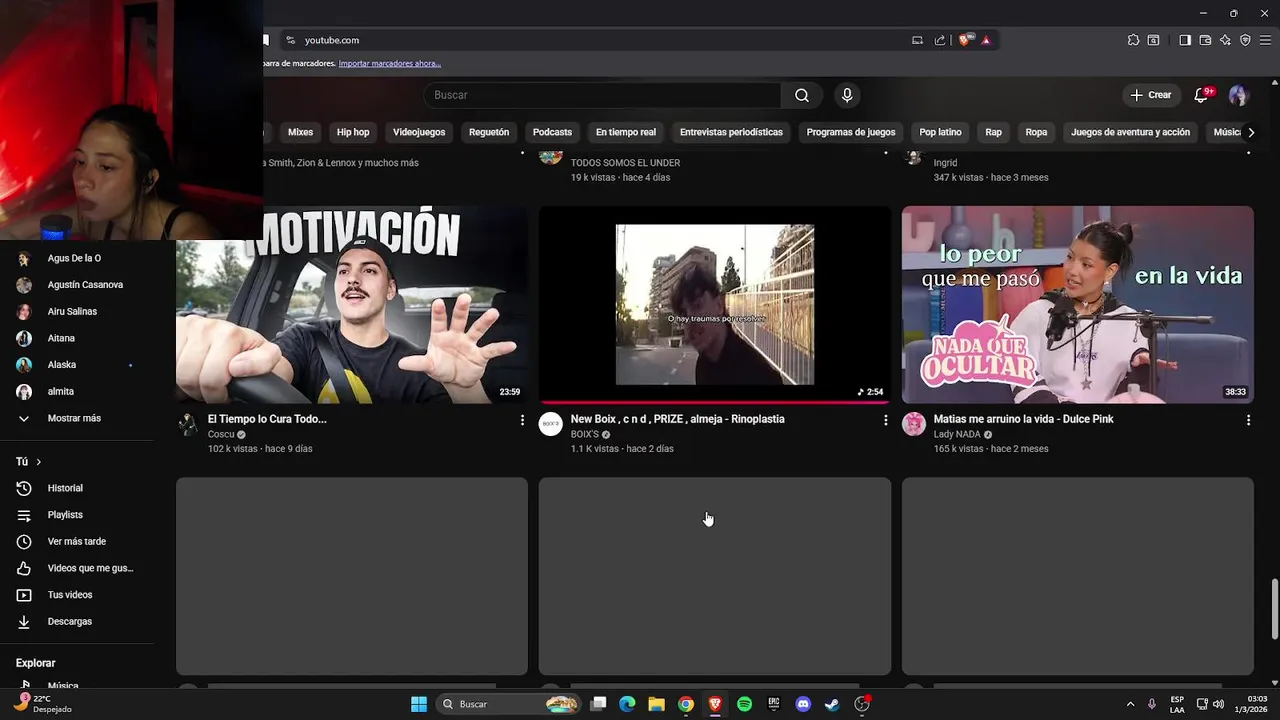Start voice search with microphone icon
This screenshot has height=720, width=1280.
[847, 95]
